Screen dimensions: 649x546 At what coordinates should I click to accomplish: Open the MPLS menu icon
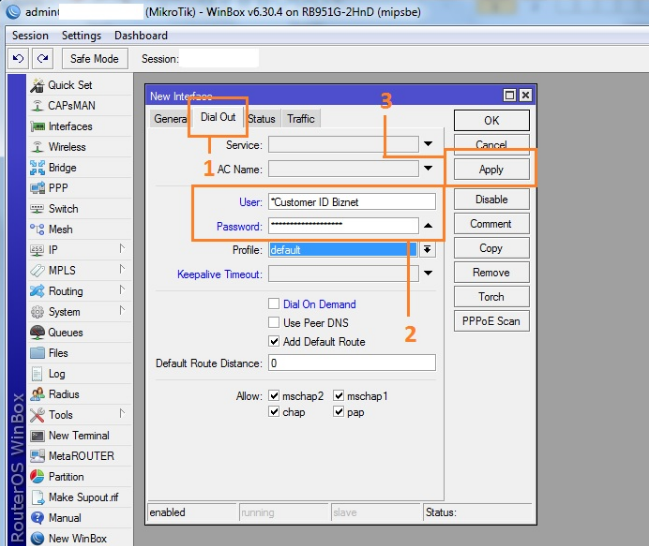pyautogui.click(x=37, y=270)
